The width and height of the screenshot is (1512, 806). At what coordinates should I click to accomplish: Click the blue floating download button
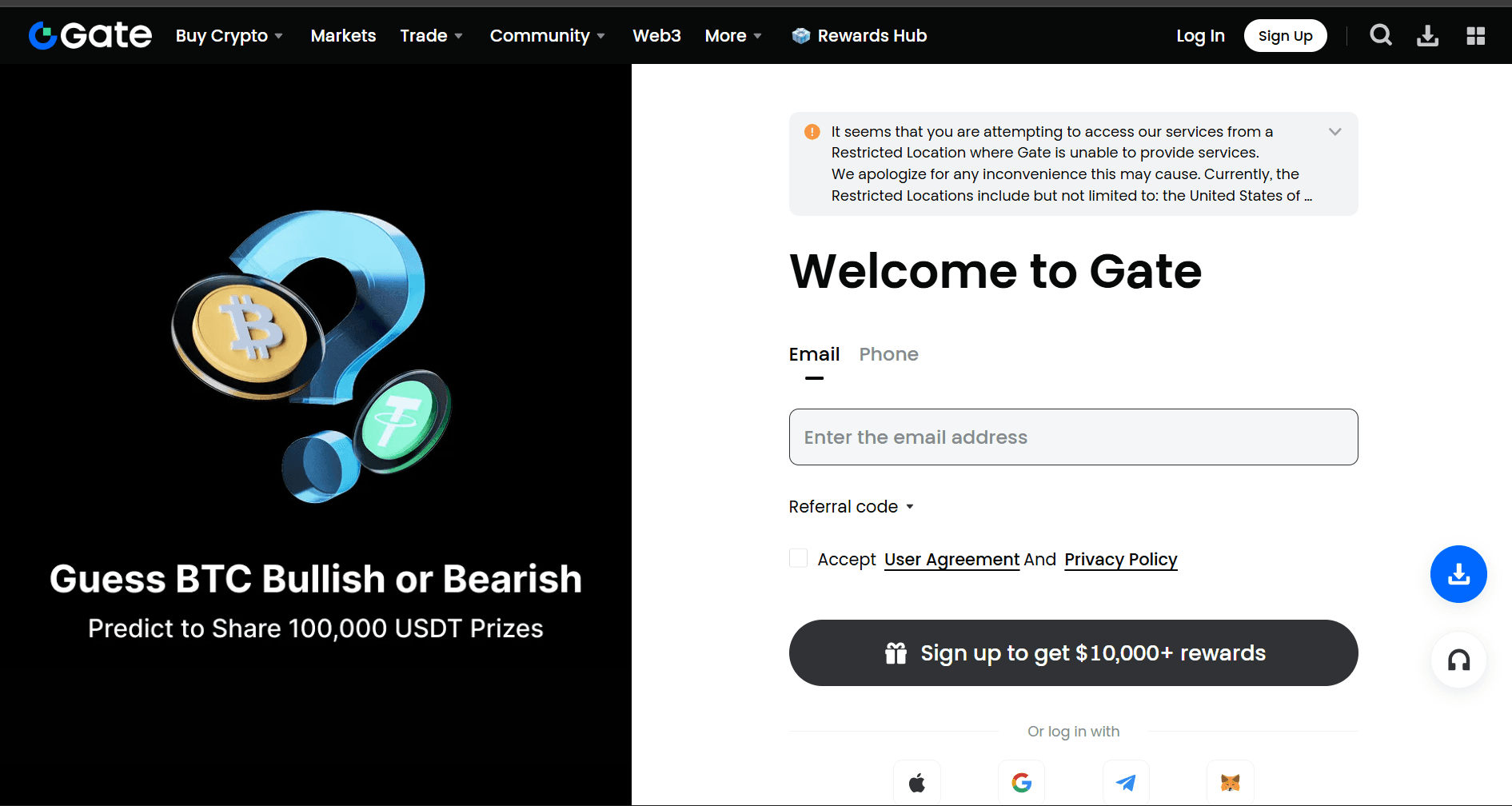[1458, 574]
